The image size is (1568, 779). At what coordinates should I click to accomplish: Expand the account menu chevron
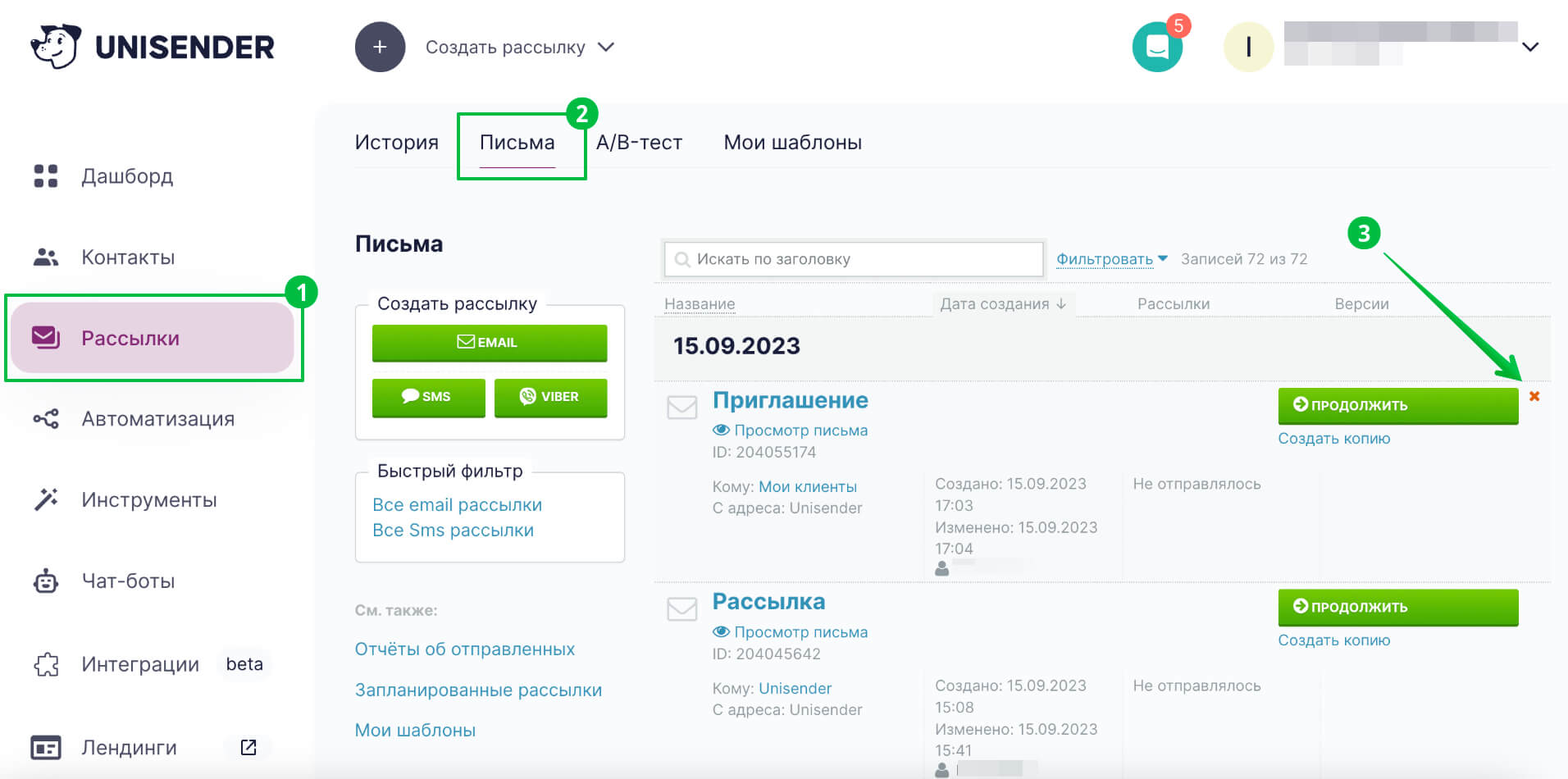[x=1529, y=47]
